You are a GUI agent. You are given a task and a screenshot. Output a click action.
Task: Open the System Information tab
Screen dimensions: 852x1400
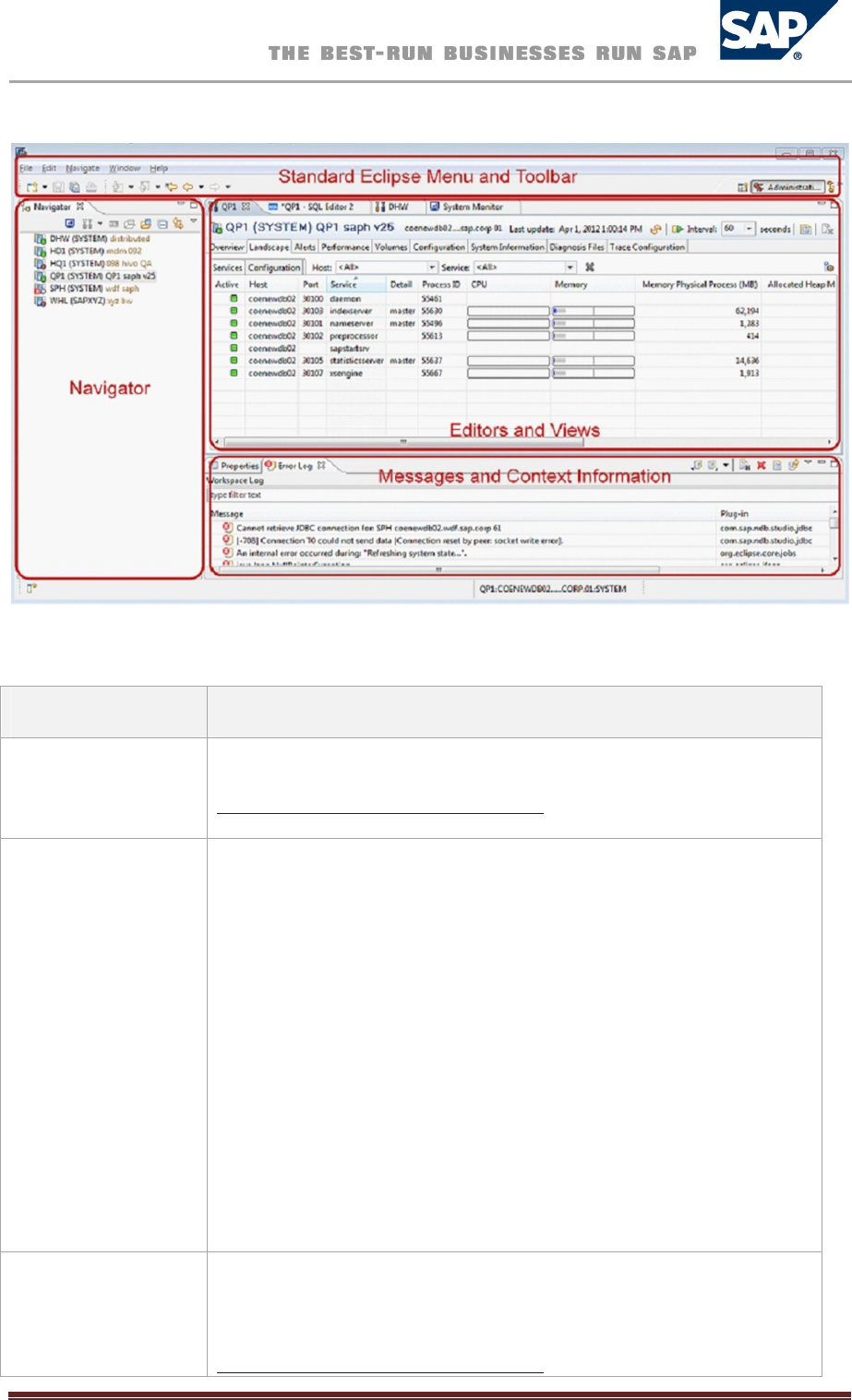pyautogui.click(x=508, y=247)
